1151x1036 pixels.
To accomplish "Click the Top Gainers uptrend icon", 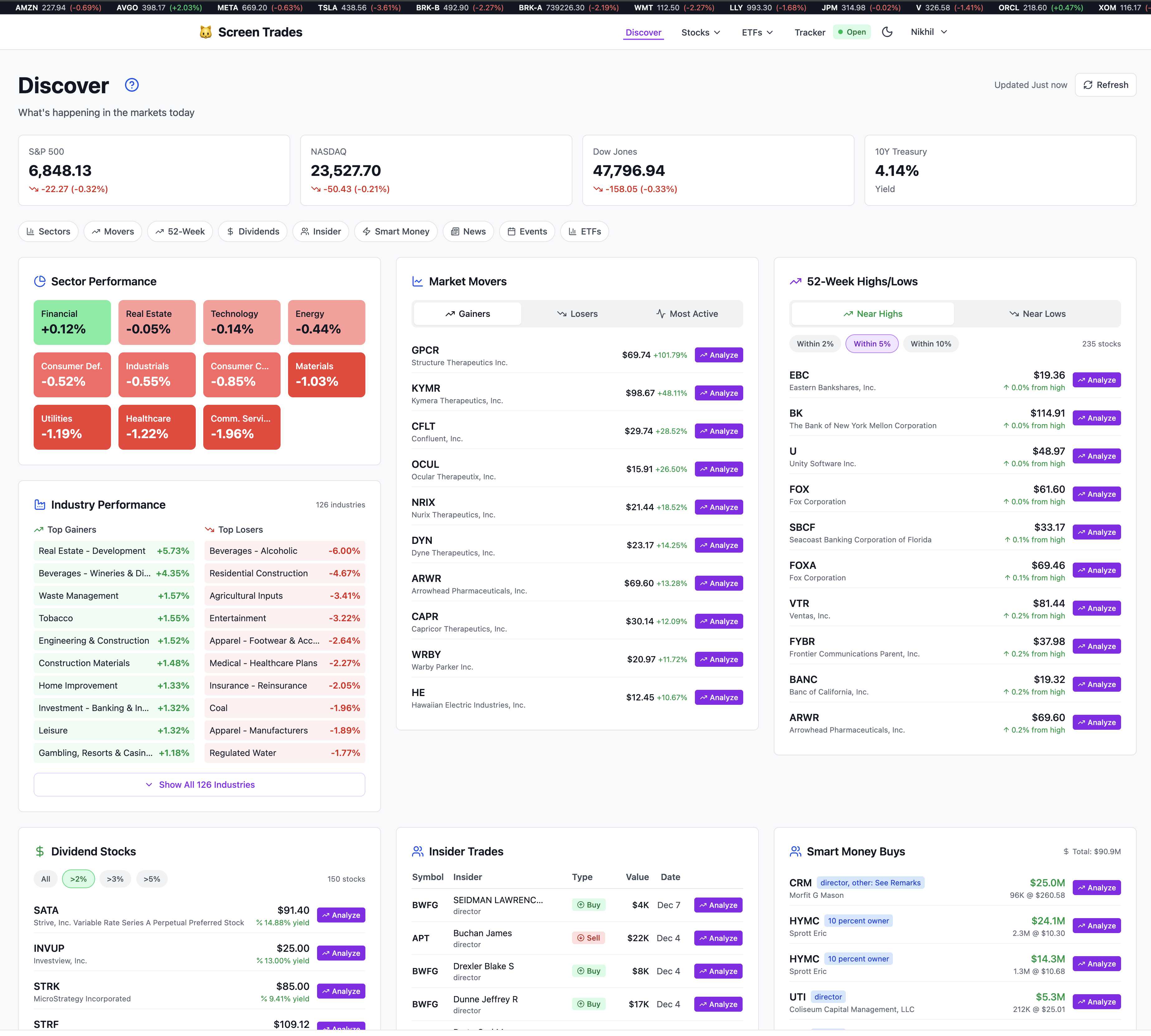I will coord(39,530).
